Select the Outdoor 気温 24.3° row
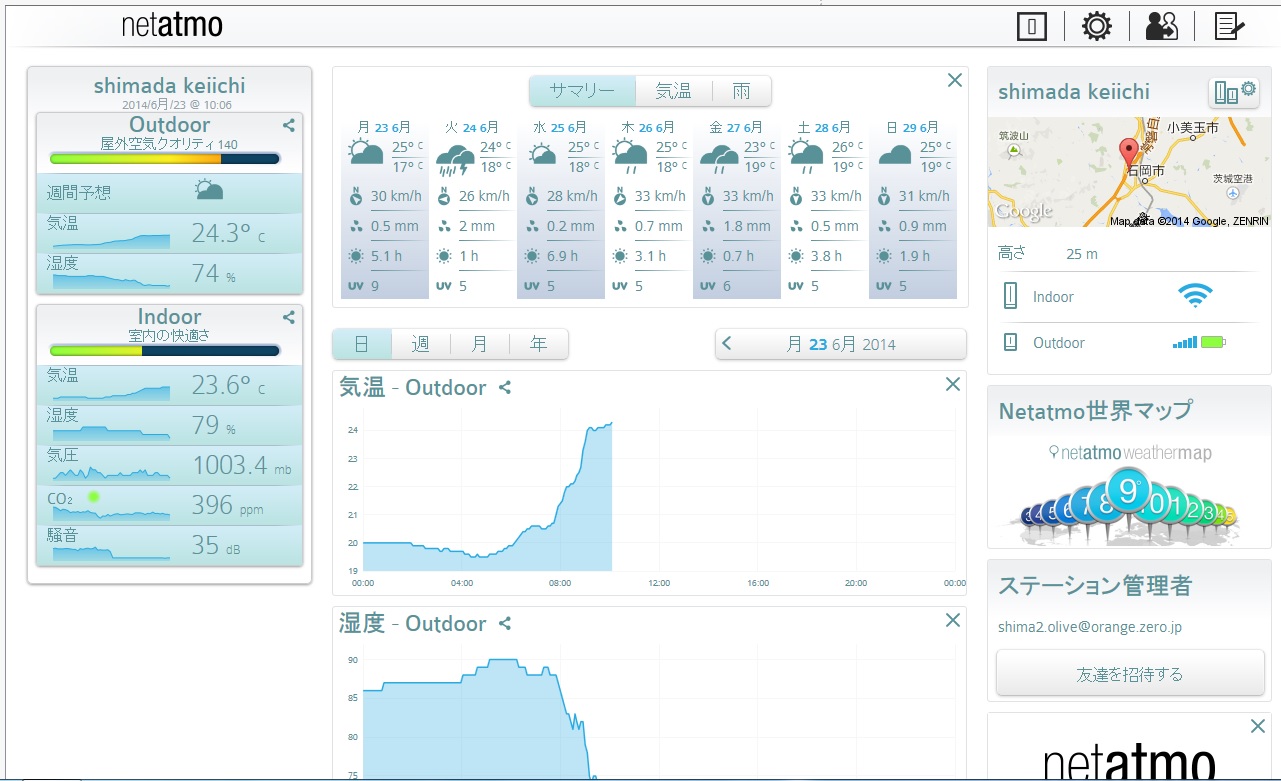This screenshot has width=1281, height=781. point(169,233)
